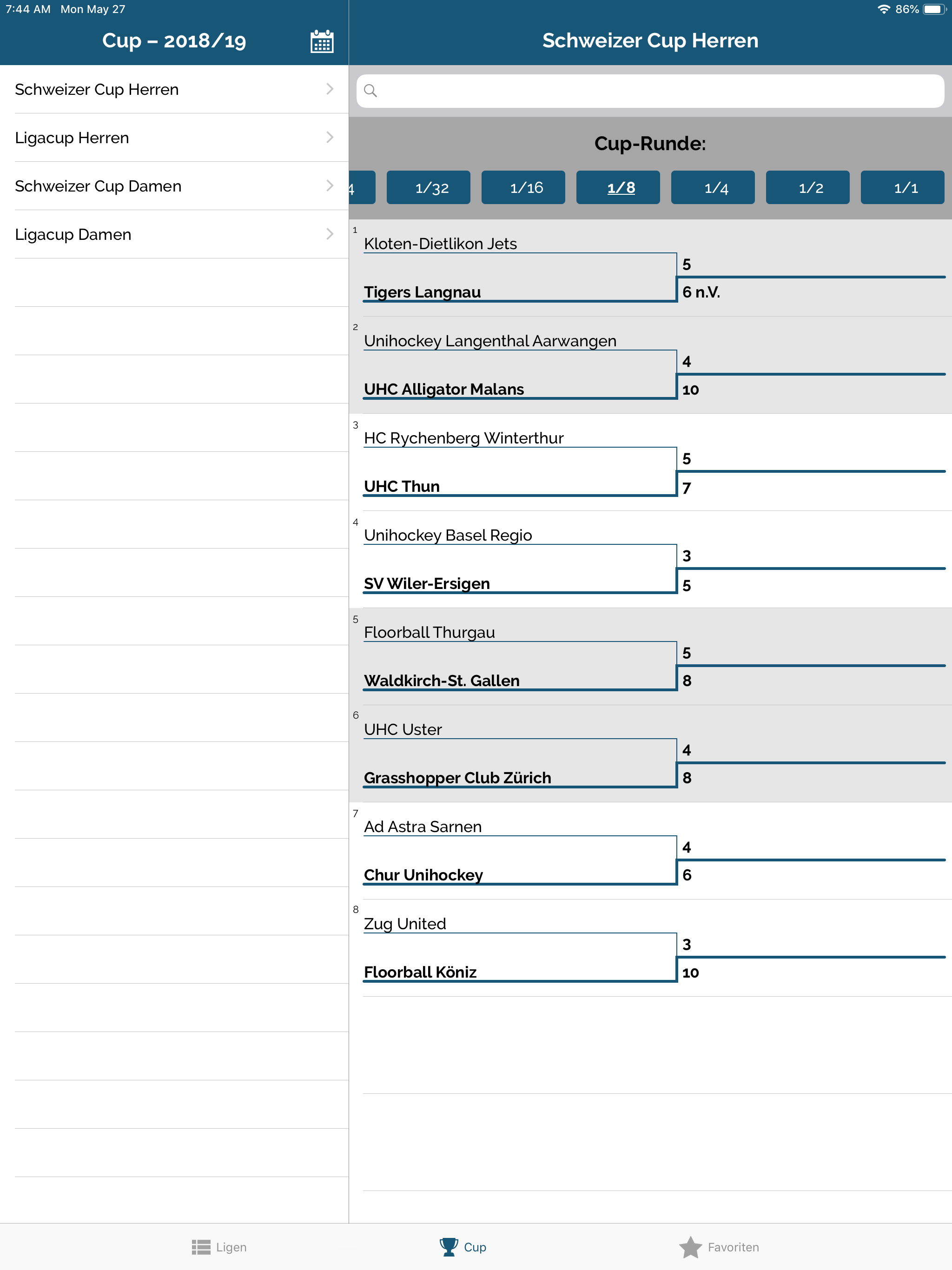Show the 1/16 cup round
This screenshot has width=952, height=1270.
[523, 187]
